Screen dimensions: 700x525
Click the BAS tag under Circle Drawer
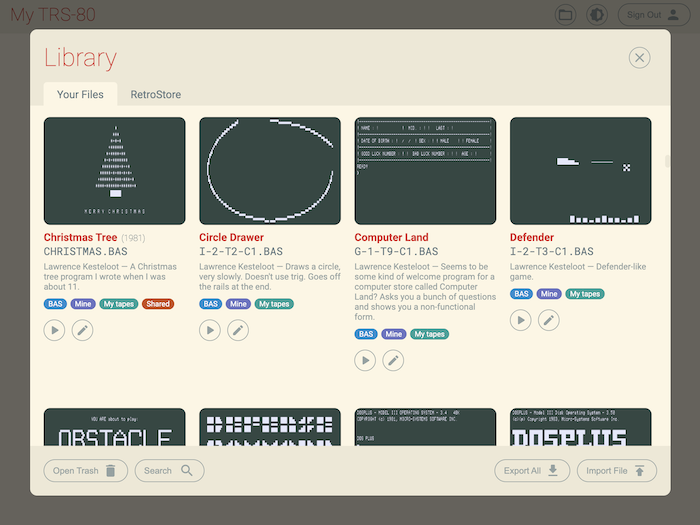pos(211,304)
